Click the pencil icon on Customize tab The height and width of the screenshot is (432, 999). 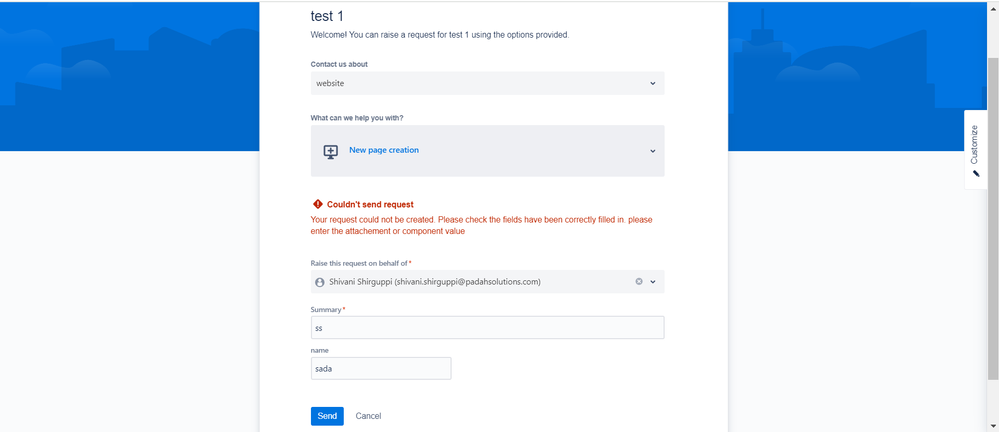[x=975, y=173]
